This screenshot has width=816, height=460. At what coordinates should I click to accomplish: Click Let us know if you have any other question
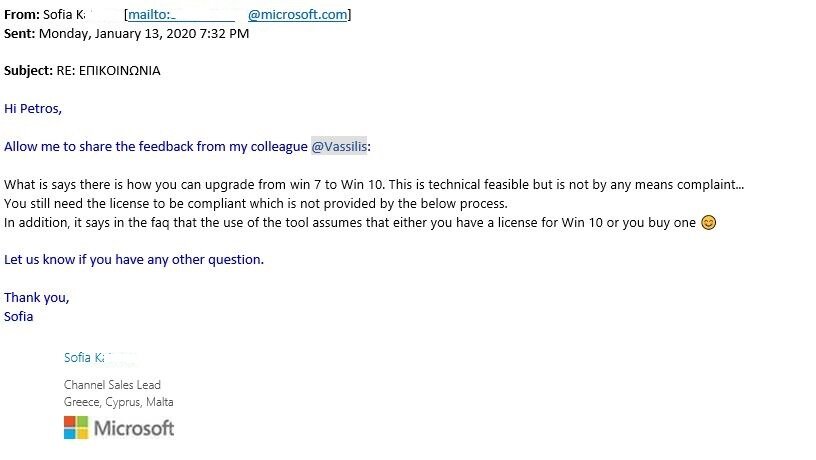[134, 260]
